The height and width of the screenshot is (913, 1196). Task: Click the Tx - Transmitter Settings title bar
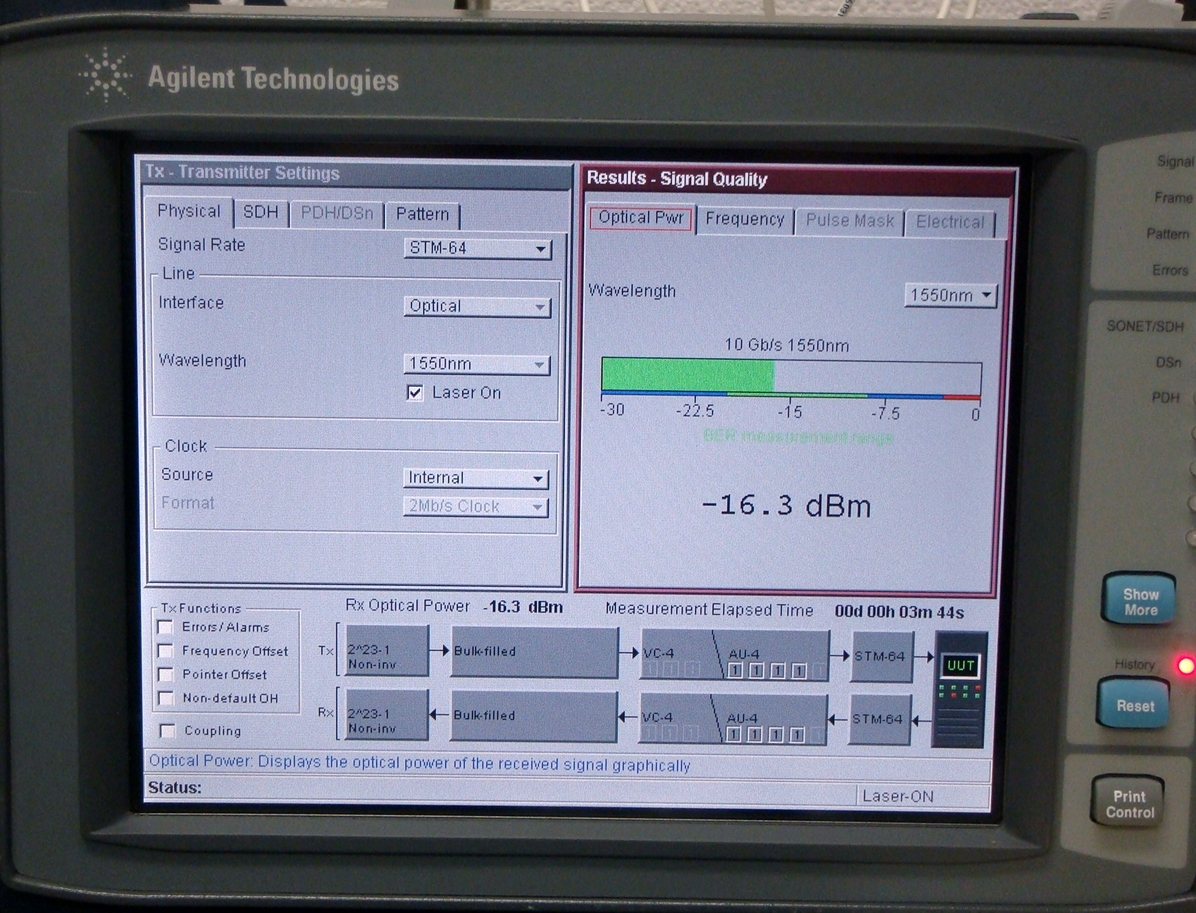click(x=355, y=173)
